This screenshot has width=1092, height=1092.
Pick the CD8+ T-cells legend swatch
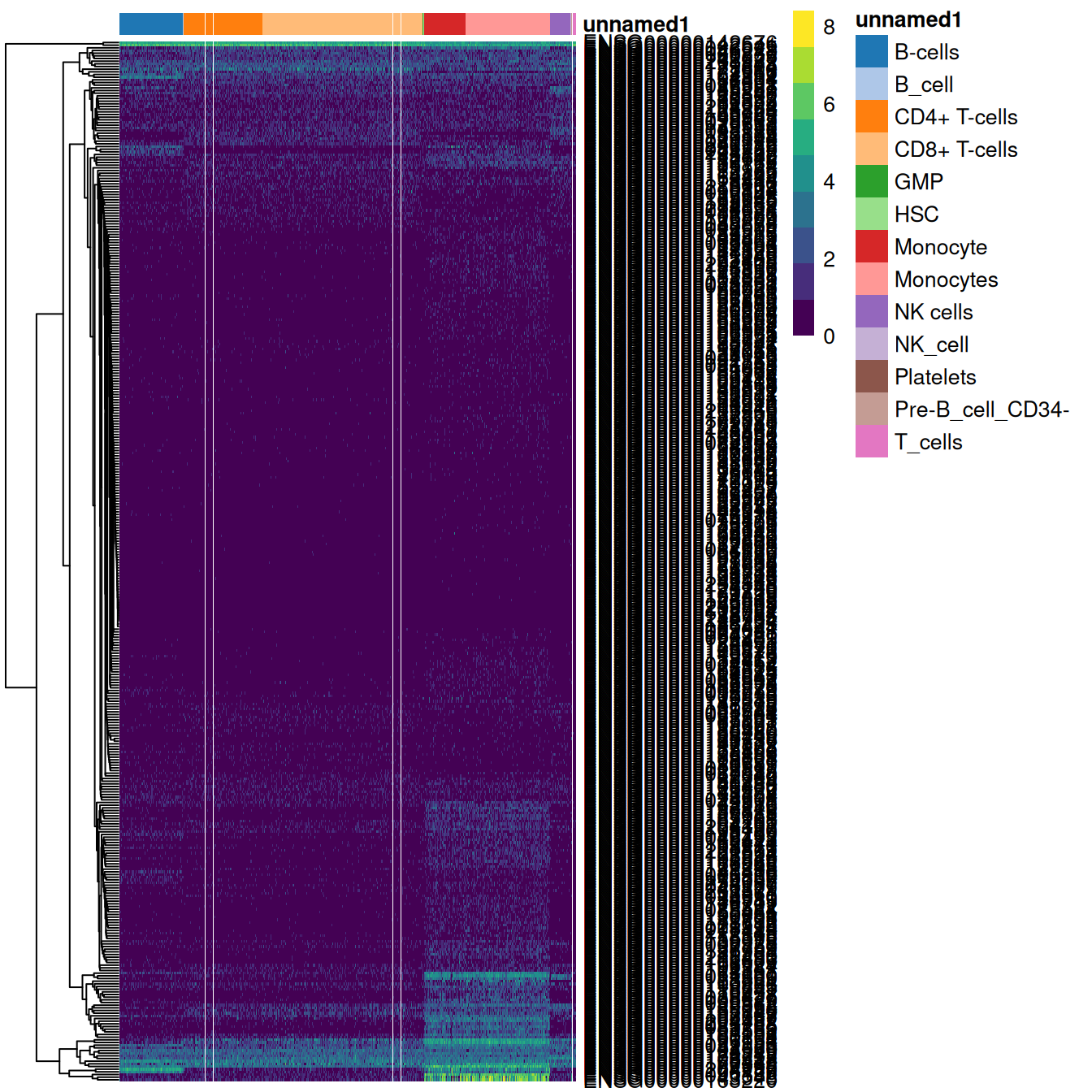[871, 149]
